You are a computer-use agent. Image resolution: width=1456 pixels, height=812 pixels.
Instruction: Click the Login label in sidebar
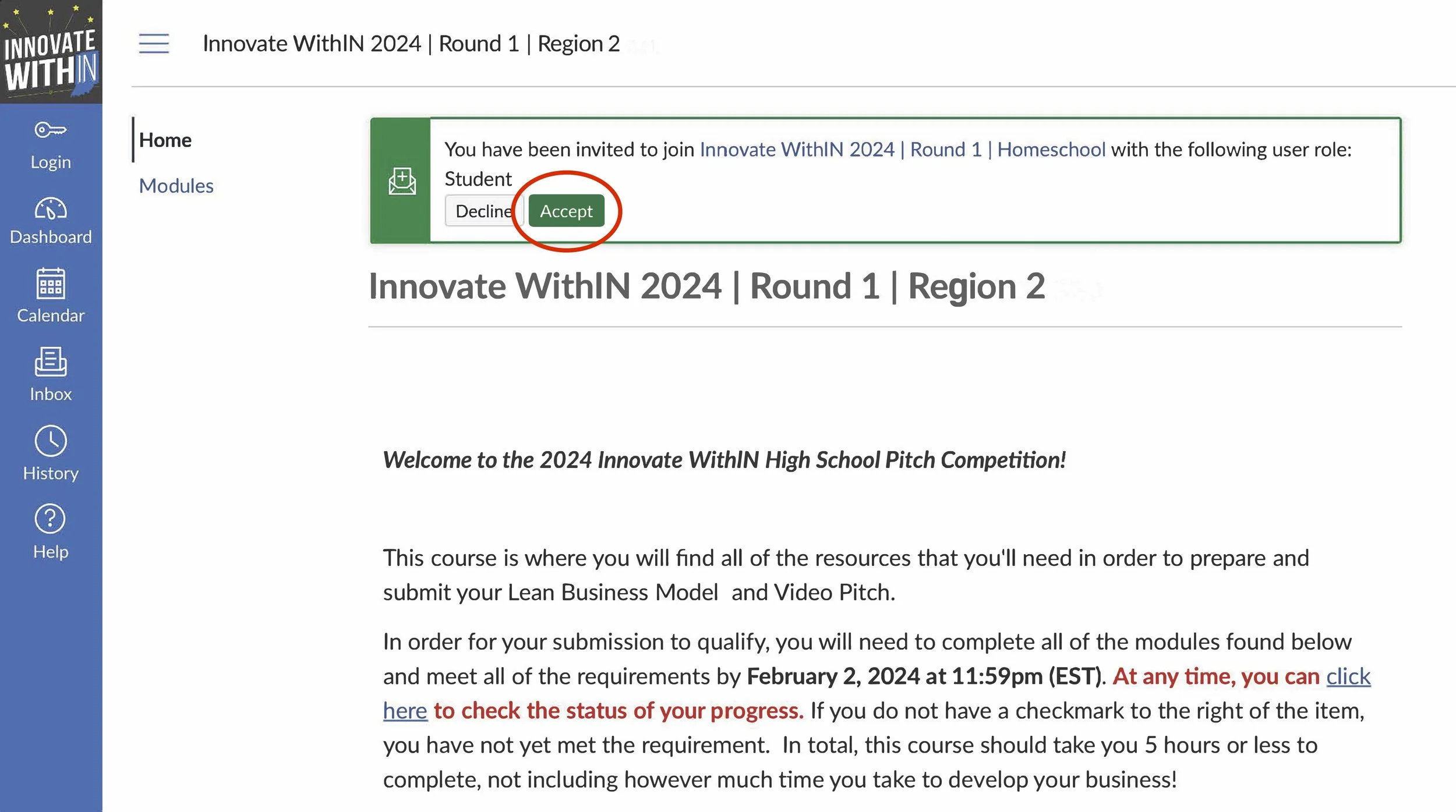tap(51, 162)
